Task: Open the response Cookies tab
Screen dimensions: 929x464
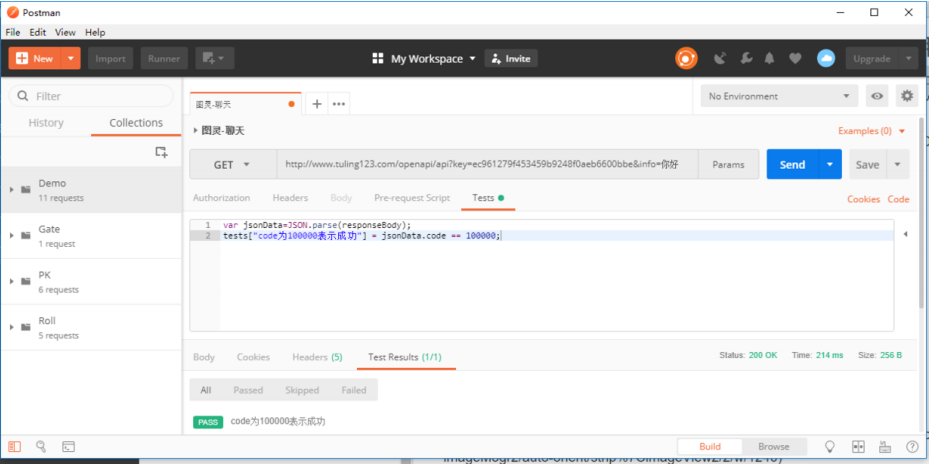Action: 254,357
